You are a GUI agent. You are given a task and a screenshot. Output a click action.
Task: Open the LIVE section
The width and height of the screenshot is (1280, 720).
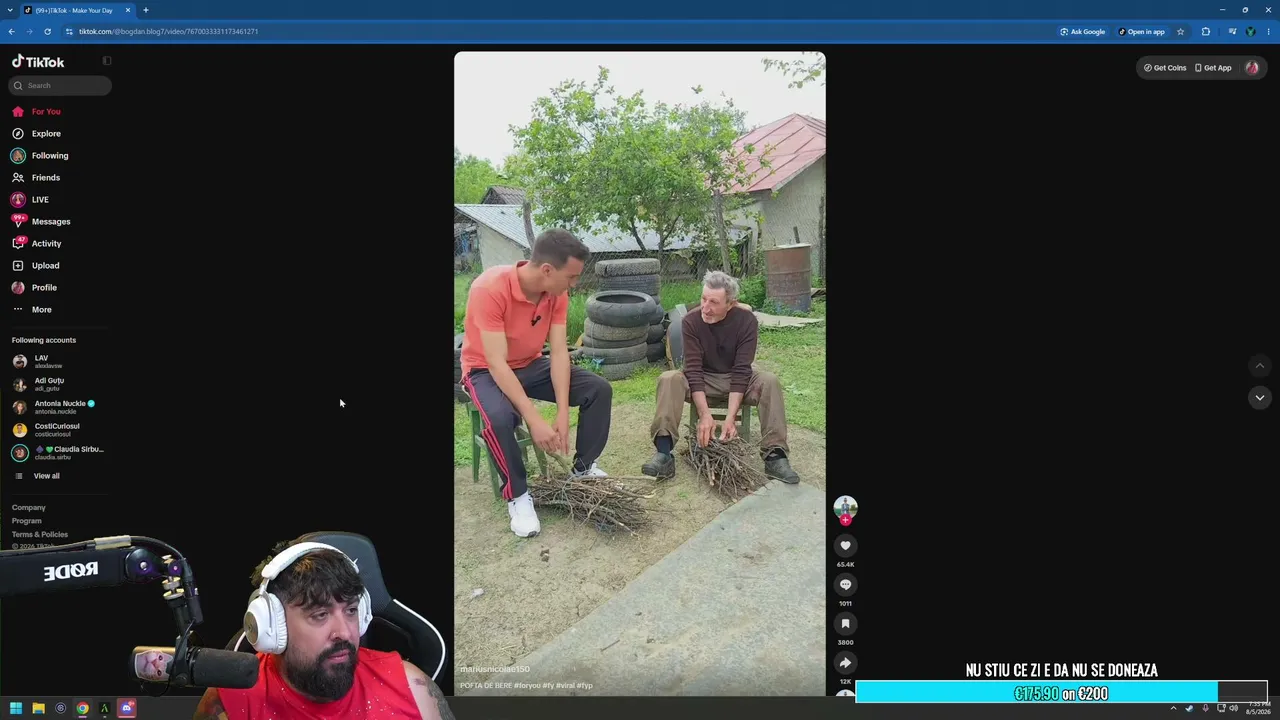[x=40, y=200]
